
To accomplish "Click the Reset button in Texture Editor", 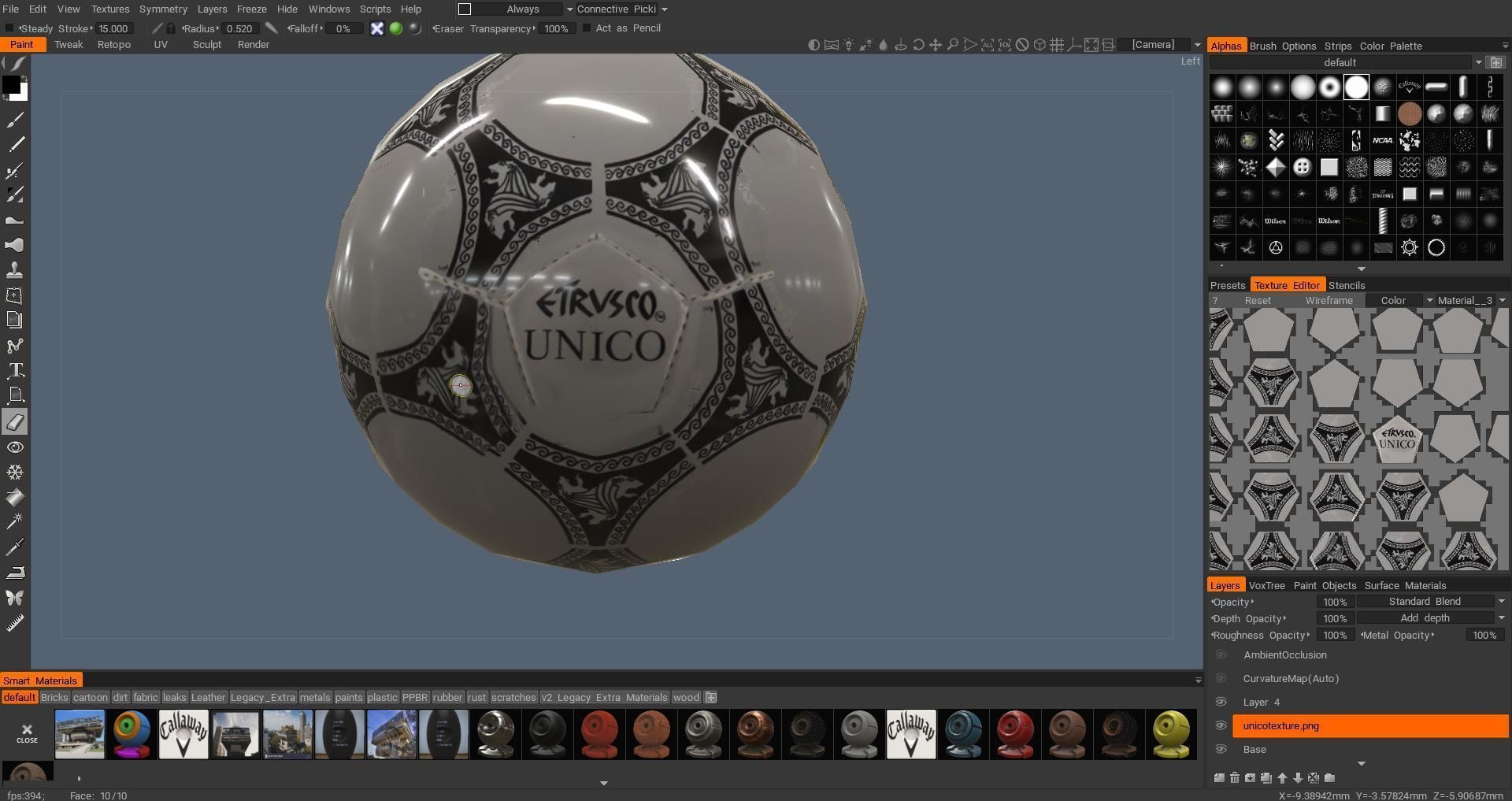I will click(x=1258, y=301).
